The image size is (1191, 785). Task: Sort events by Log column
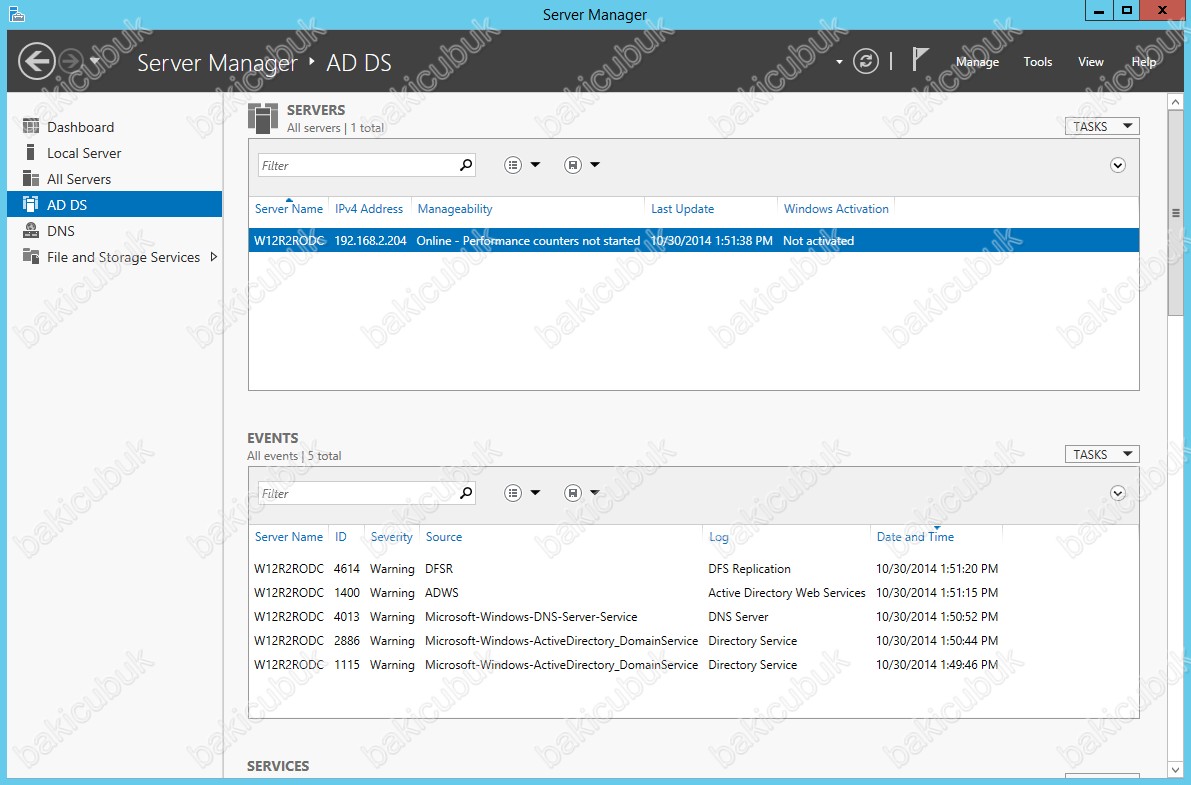coord(719,537)
